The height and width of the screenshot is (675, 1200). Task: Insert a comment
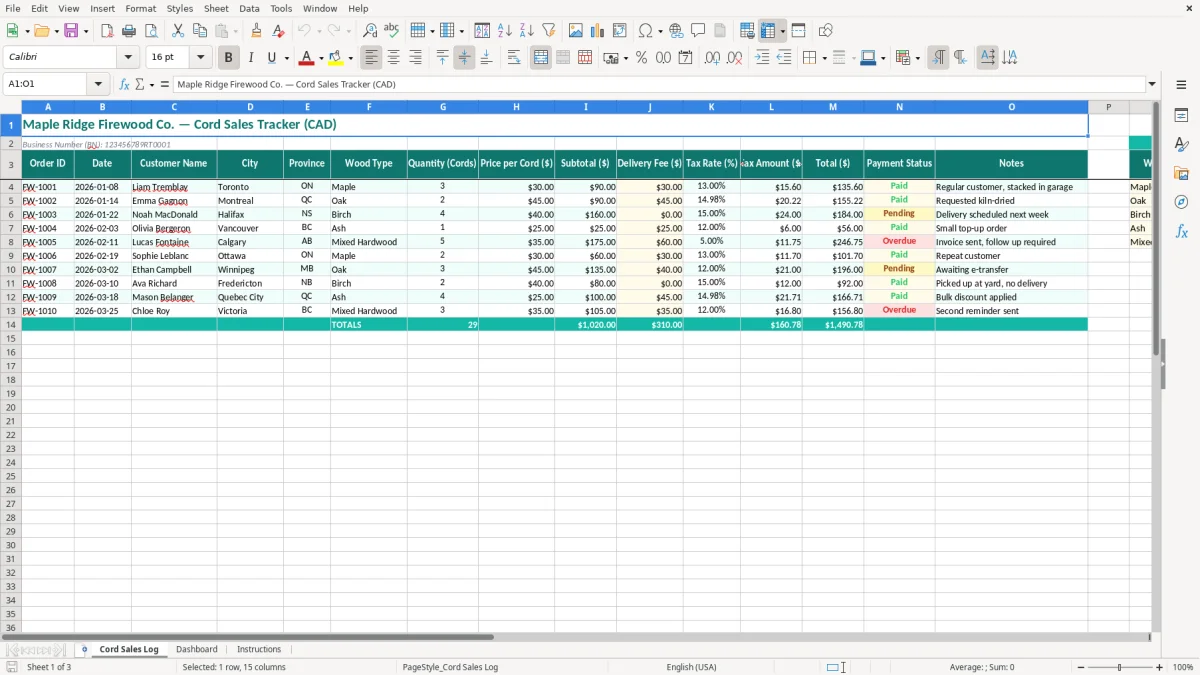pos(698,31)
